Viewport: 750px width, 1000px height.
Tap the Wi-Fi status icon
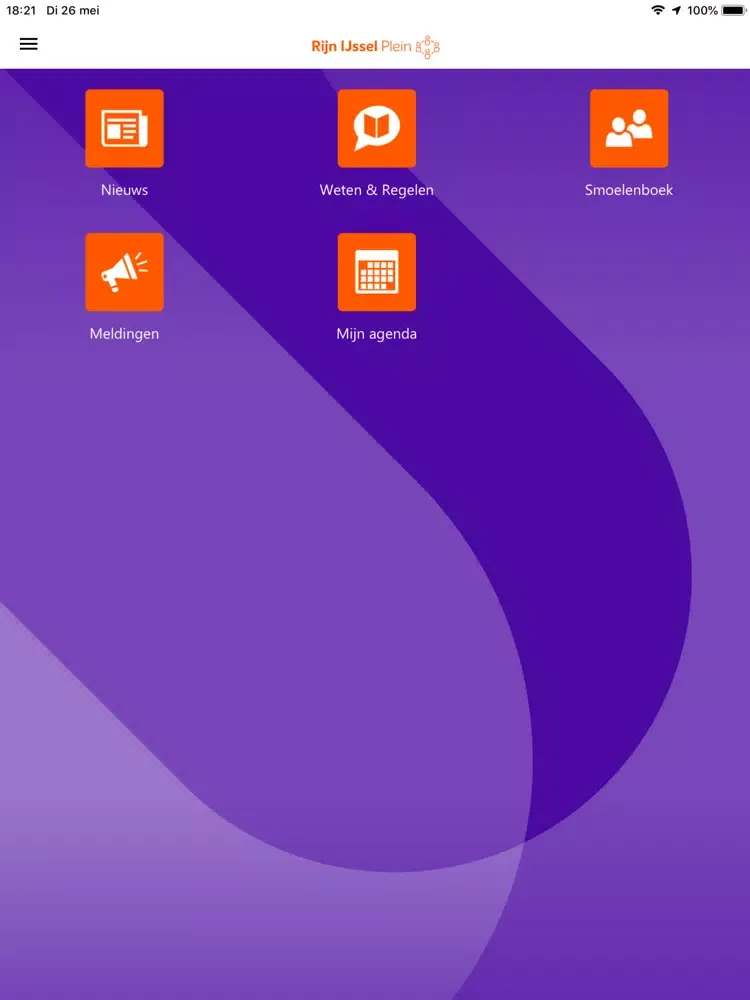click(x=657, y=10)
